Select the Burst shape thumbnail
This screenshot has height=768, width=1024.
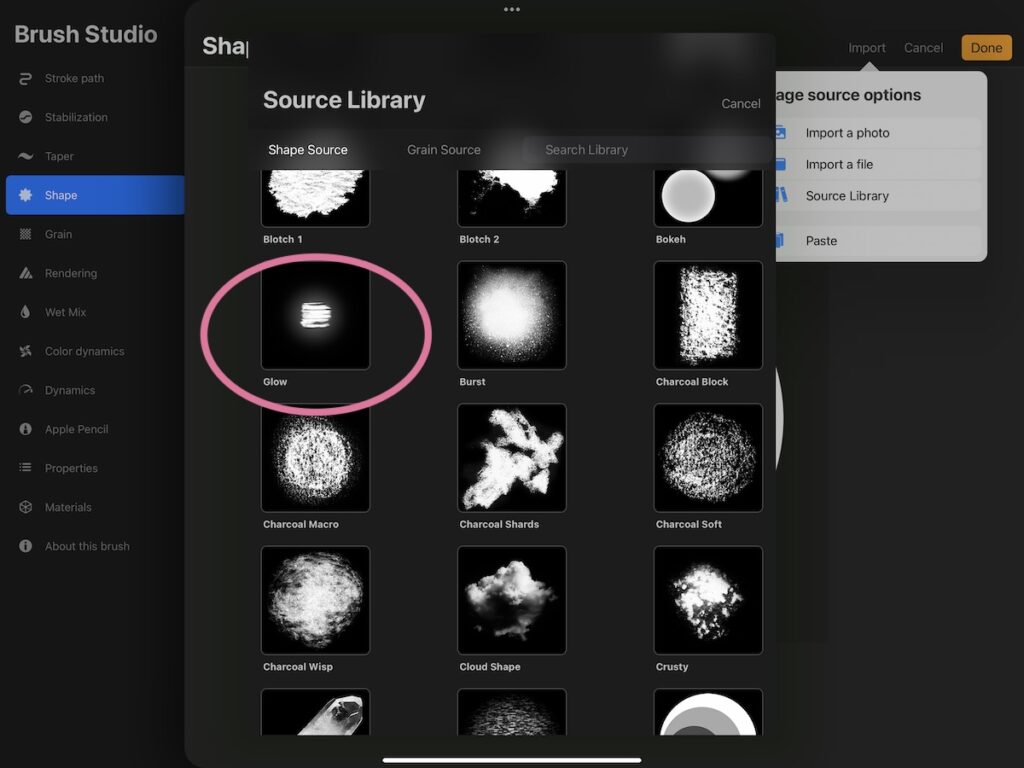click(511, 316)
